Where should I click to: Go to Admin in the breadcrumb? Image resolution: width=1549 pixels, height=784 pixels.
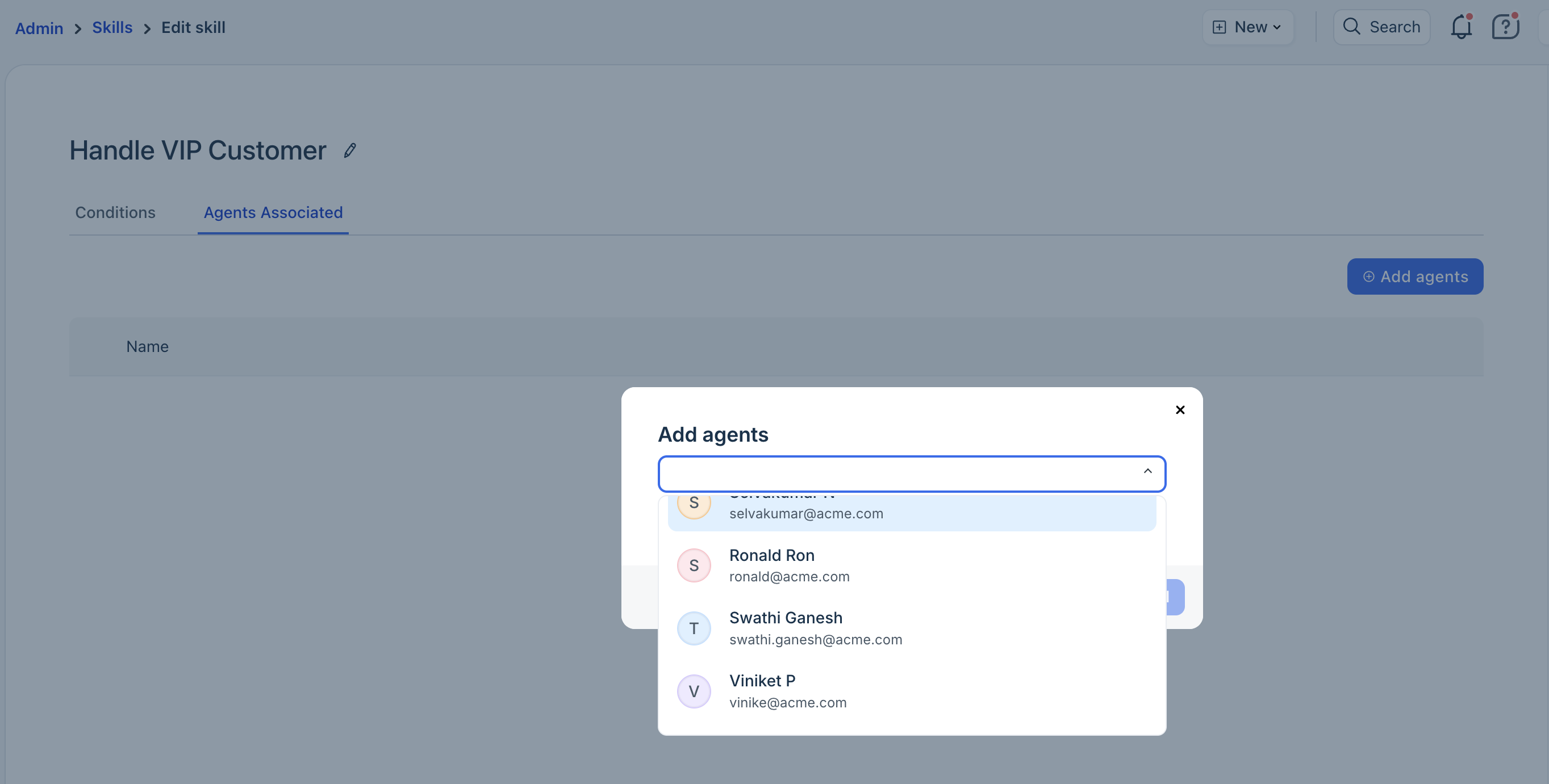(x=39, y=28)
